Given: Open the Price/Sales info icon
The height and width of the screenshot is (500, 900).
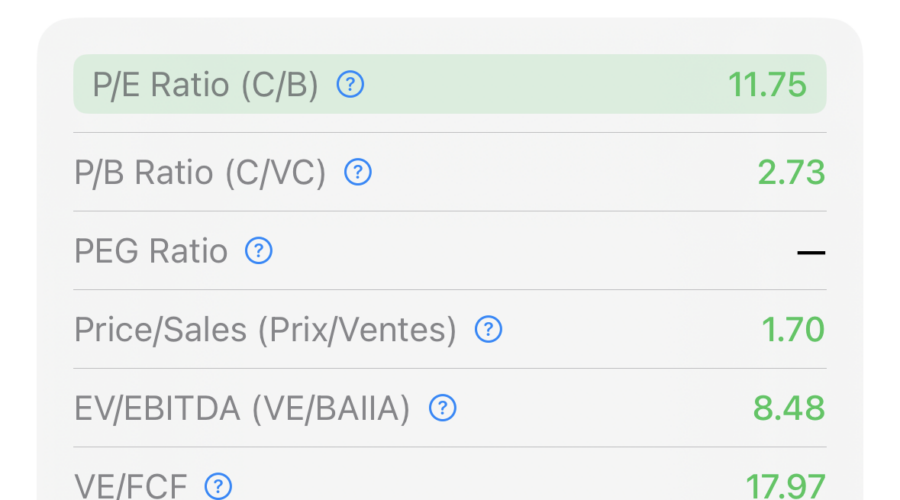Looking at the screenshot, I should point(488,329).
